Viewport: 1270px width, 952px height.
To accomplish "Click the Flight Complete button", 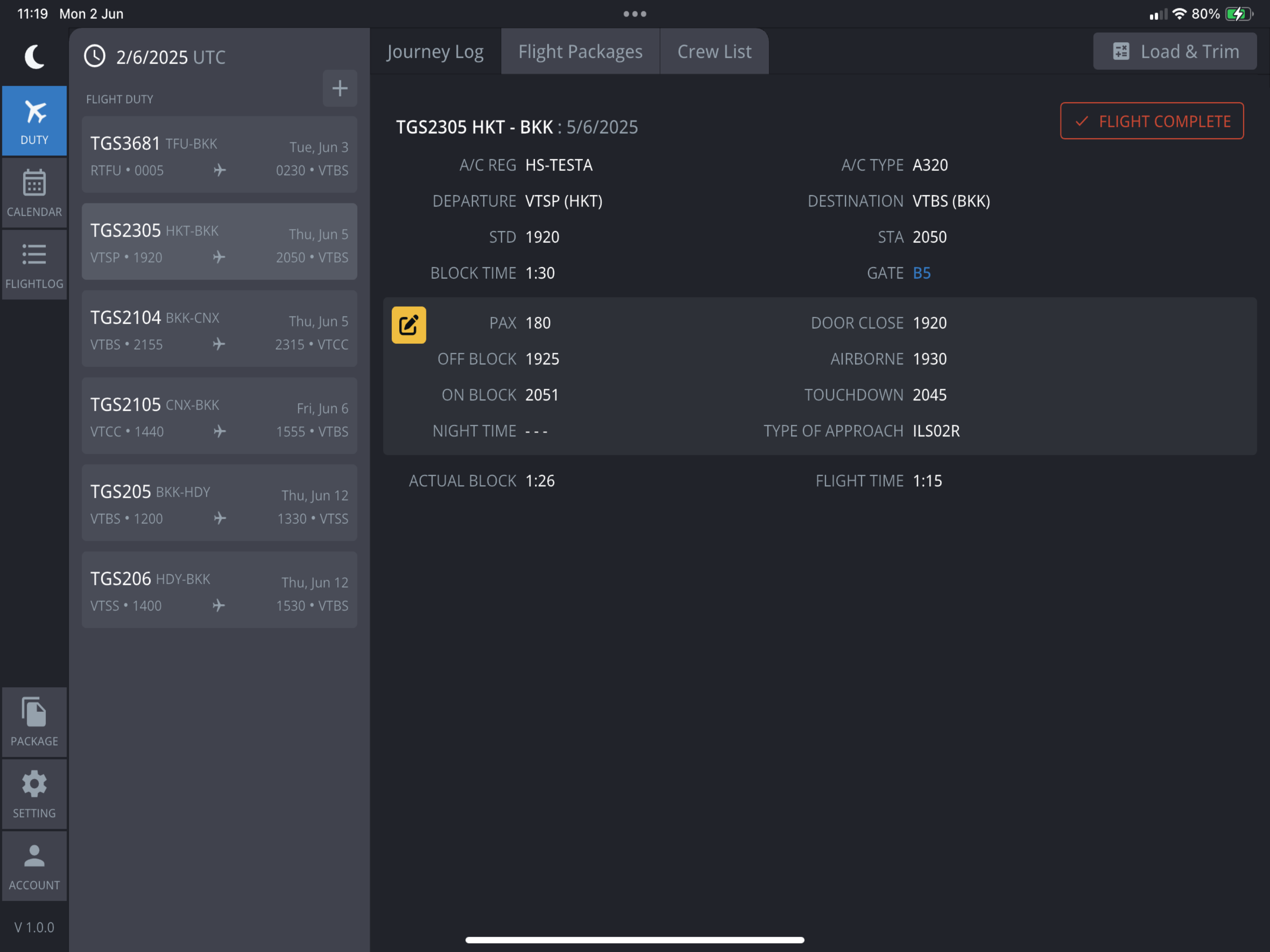I will (x=1152, y=121).
